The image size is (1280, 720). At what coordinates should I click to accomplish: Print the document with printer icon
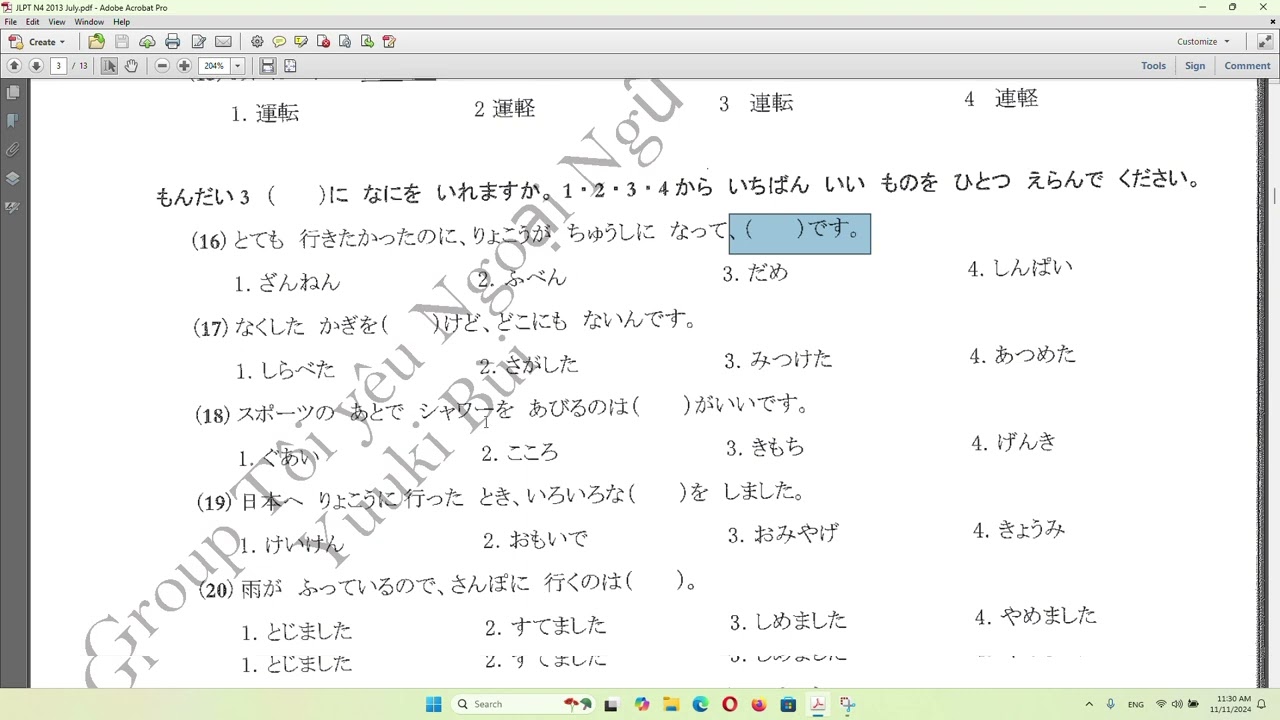coord(172,41)
